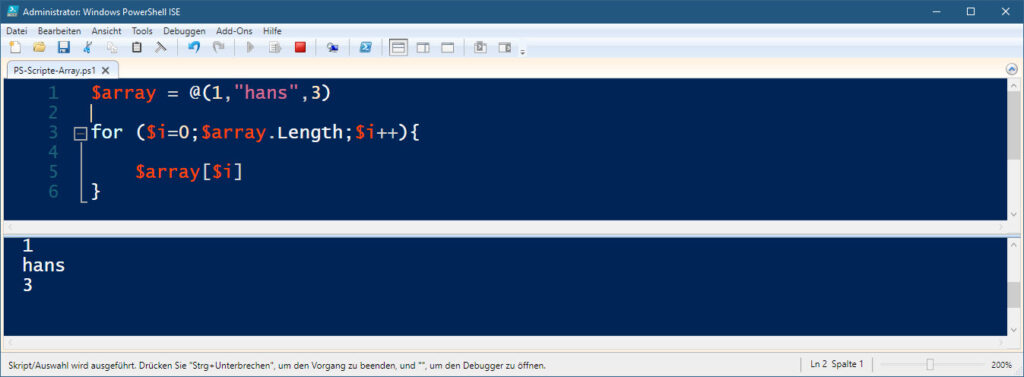The height and width of the screenshot is (377, 1024).
Task: Open the Ansicht menu
Action: (x=106, y=31)
